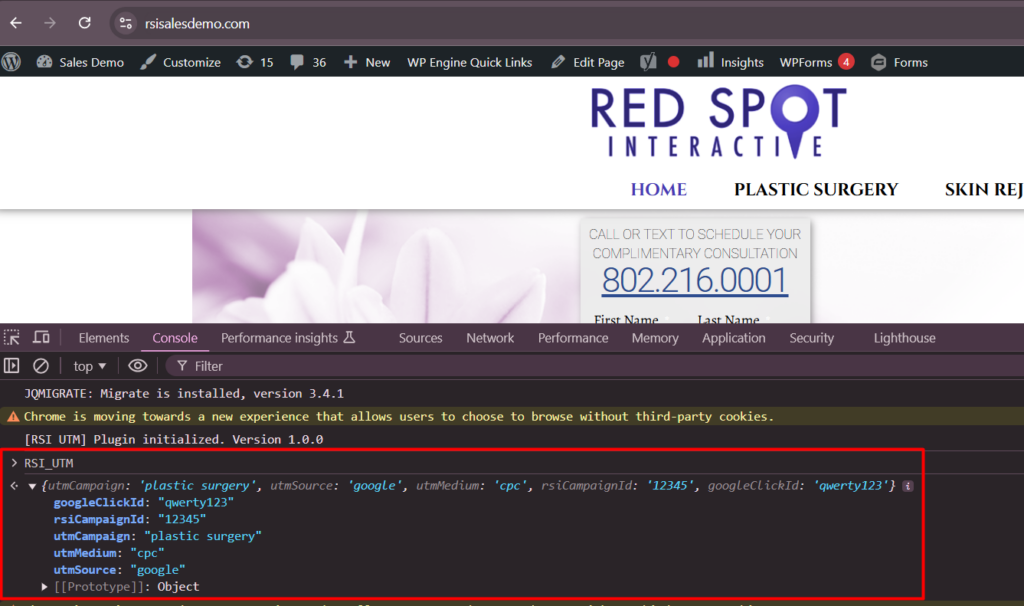
Task: Call the 802.216.0001 phone link
Action: point(695,280)
